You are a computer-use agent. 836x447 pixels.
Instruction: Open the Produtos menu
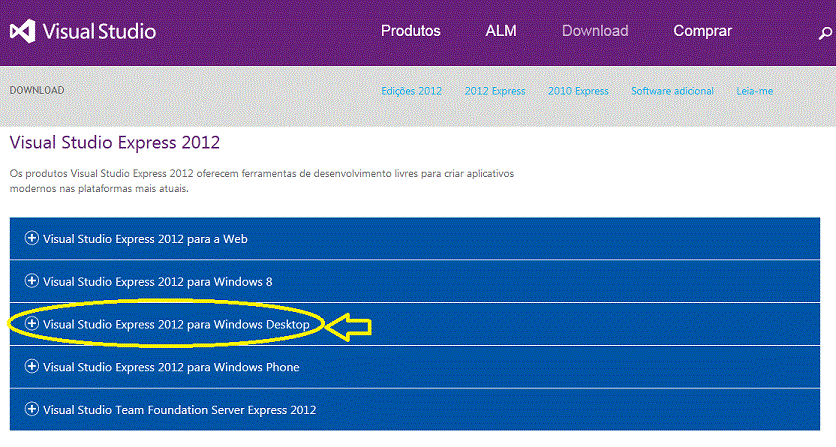pyautogui.click(x=411, y=31)
